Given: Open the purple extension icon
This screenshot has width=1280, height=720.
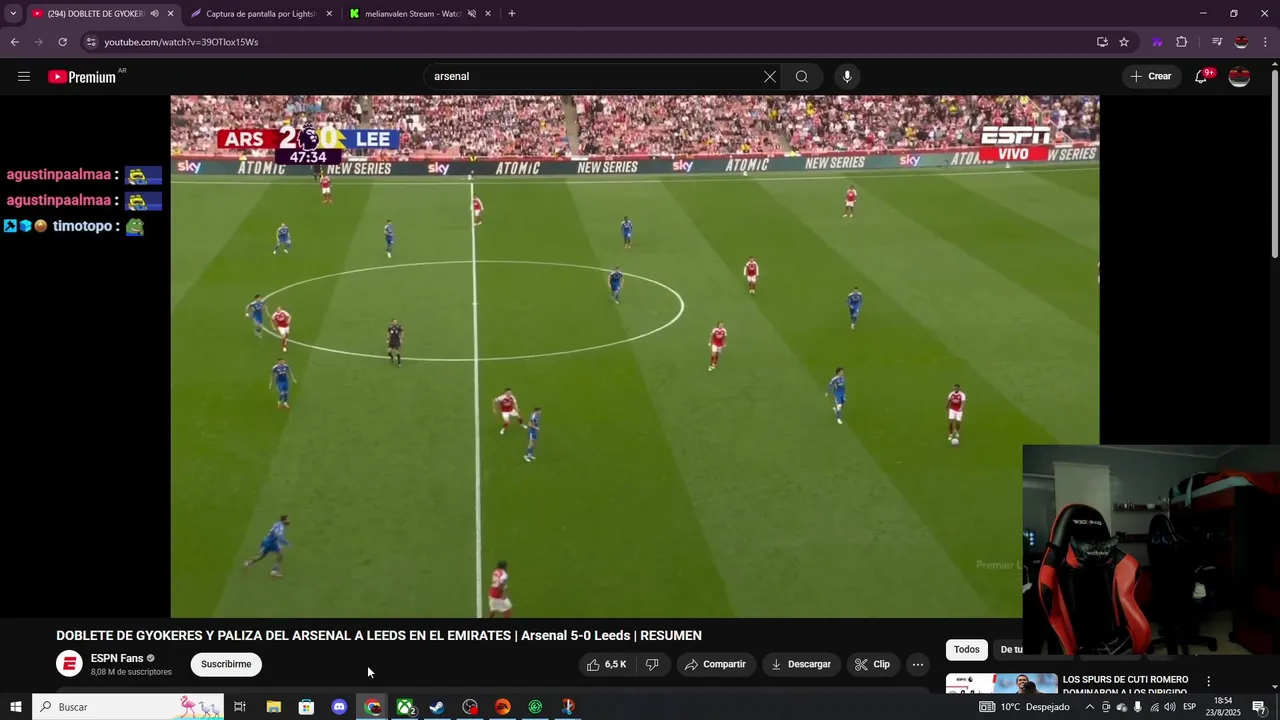Looking at the screenshot, I should pyautogui.click(x=1157, y=42).
